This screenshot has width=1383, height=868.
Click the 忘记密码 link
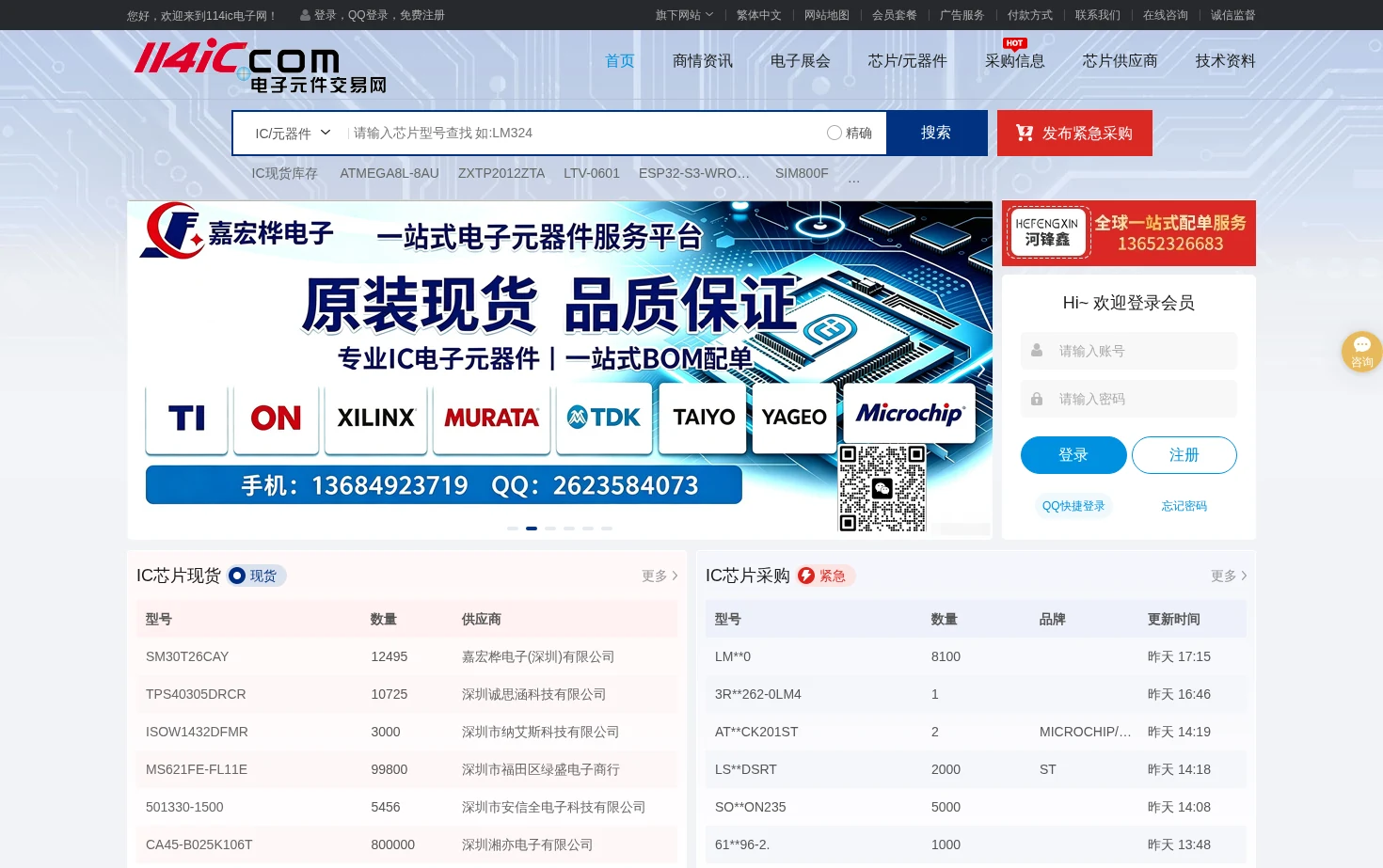1184,506
